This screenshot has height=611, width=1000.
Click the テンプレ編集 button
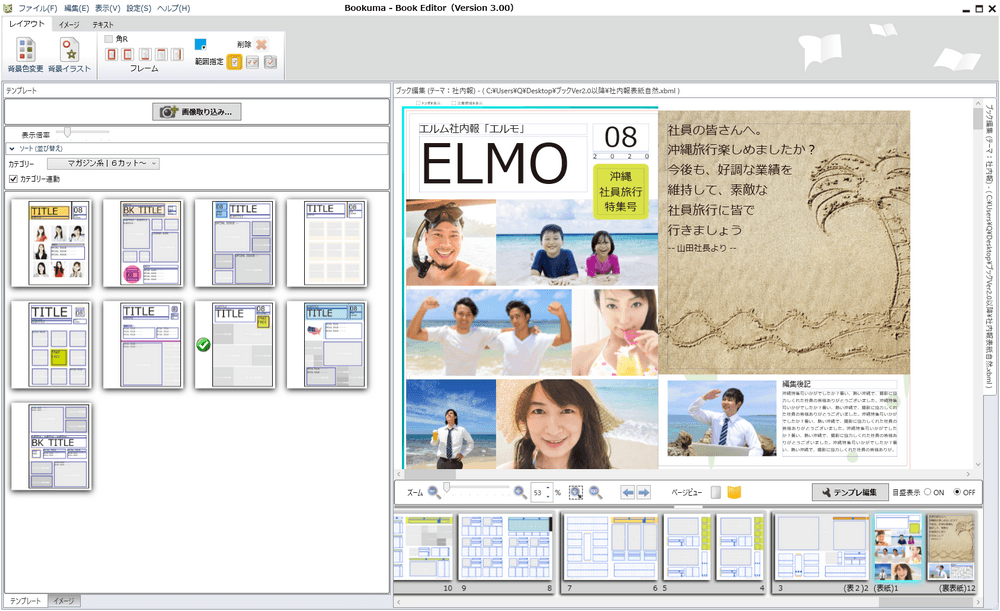click(x=850, y=492)
